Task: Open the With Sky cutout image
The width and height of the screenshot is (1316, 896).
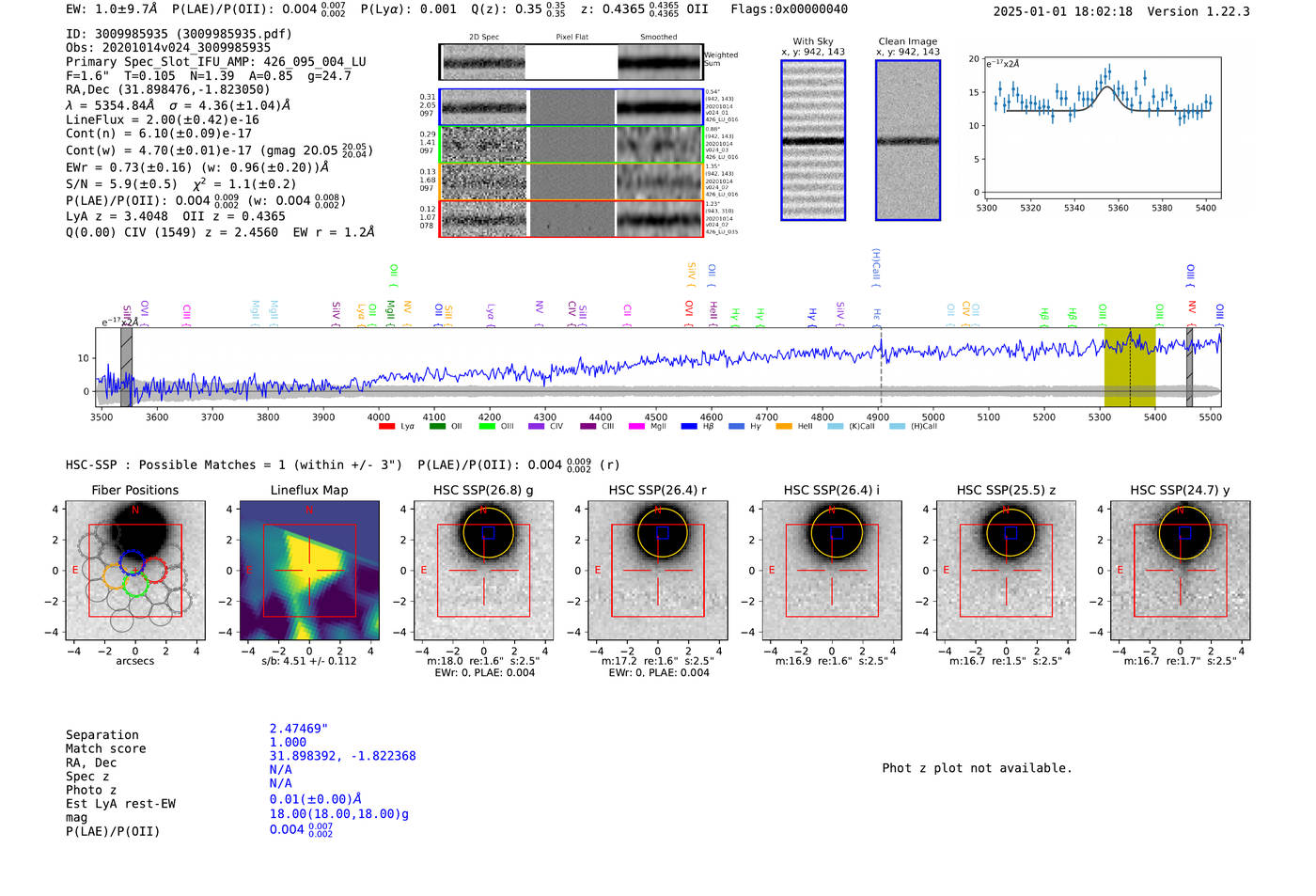Action: point(813,140)
